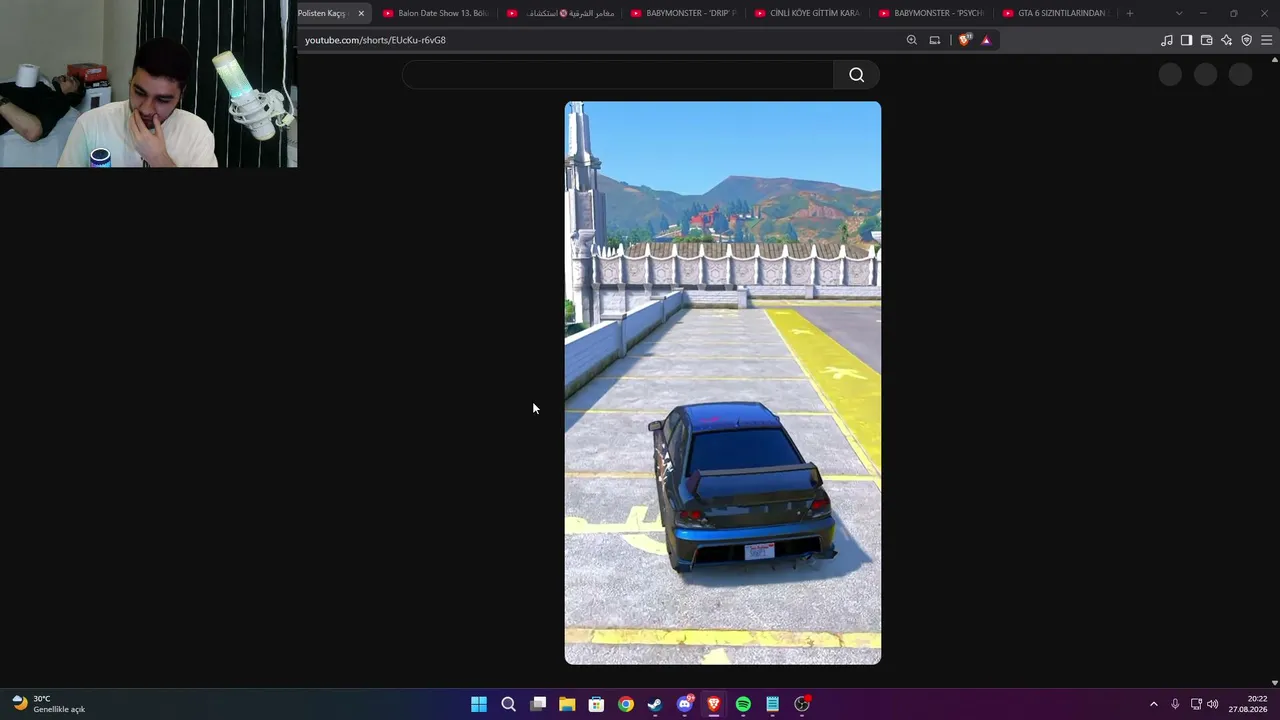This screenshot has width=1280, height=720.
Task: Click the Brave Shields lion icon
Action: [964, 40]
